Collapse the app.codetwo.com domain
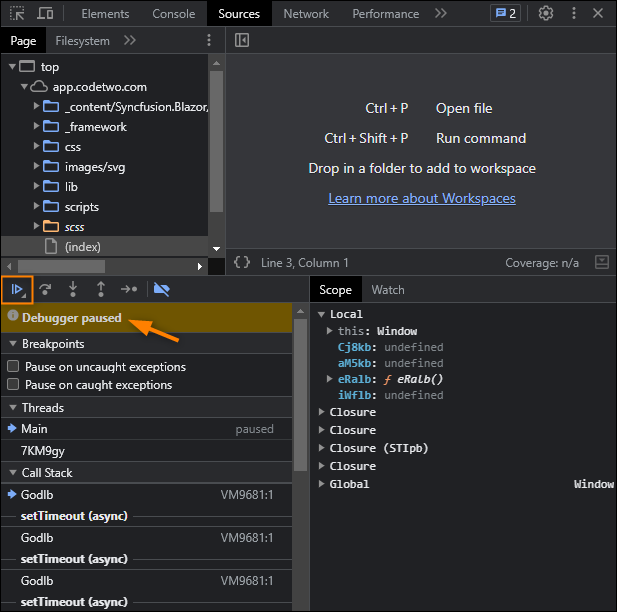Viewport: 617px width, 612px height. [24, 86]
